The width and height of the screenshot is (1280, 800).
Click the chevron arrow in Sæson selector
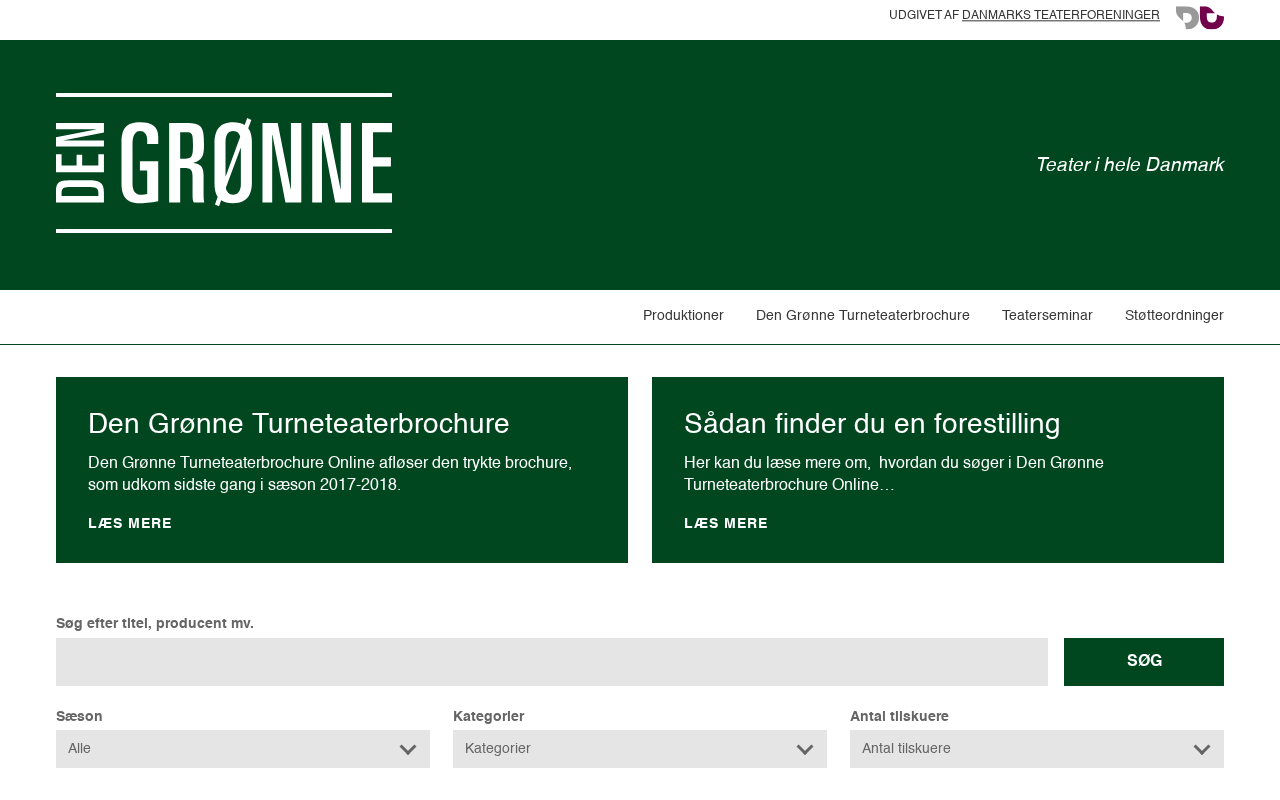(x=408, y=750)
